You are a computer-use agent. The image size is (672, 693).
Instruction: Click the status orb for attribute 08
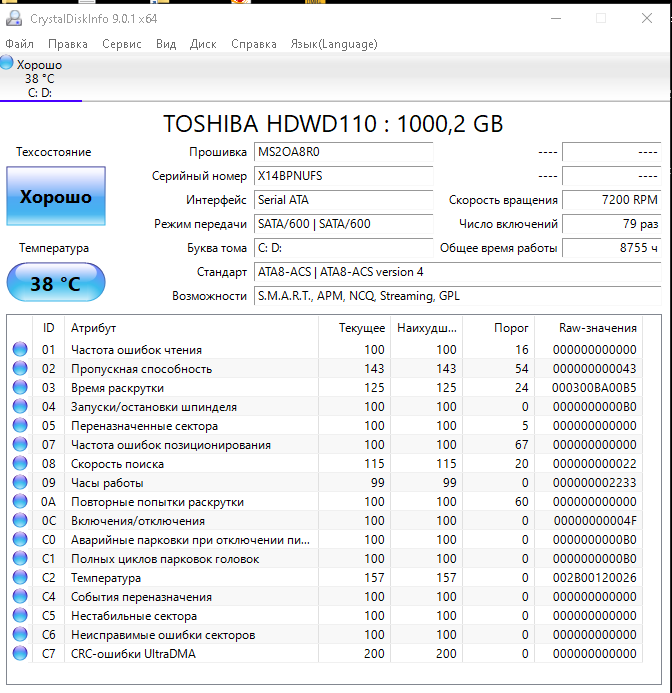pyautogui.click(x=20, y=463)
